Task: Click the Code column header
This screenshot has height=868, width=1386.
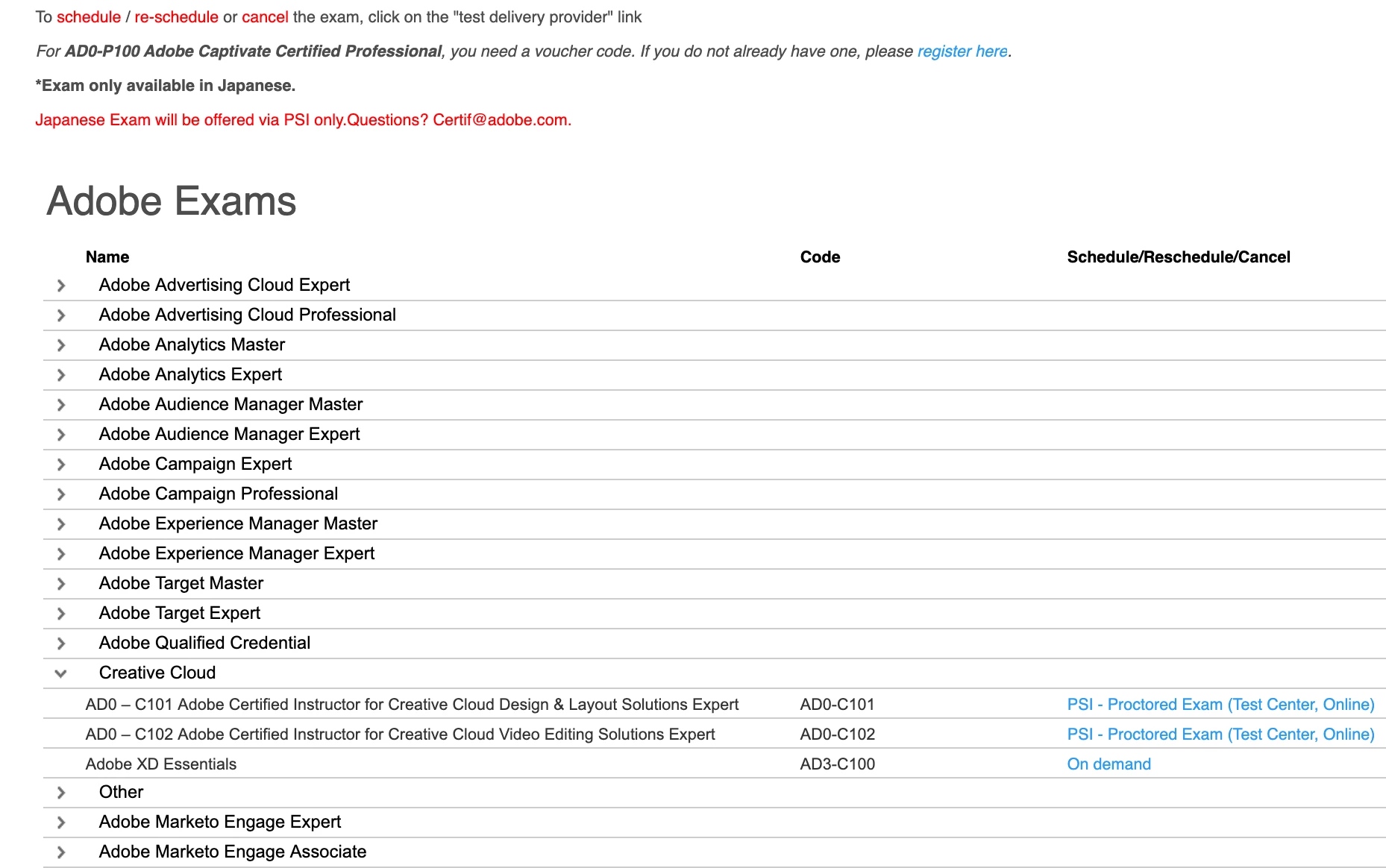Action: click(x=821, y=257)
